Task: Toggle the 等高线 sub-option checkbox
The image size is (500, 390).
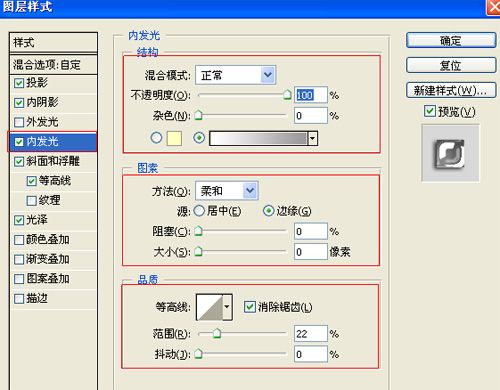Action: click(31, 181)
